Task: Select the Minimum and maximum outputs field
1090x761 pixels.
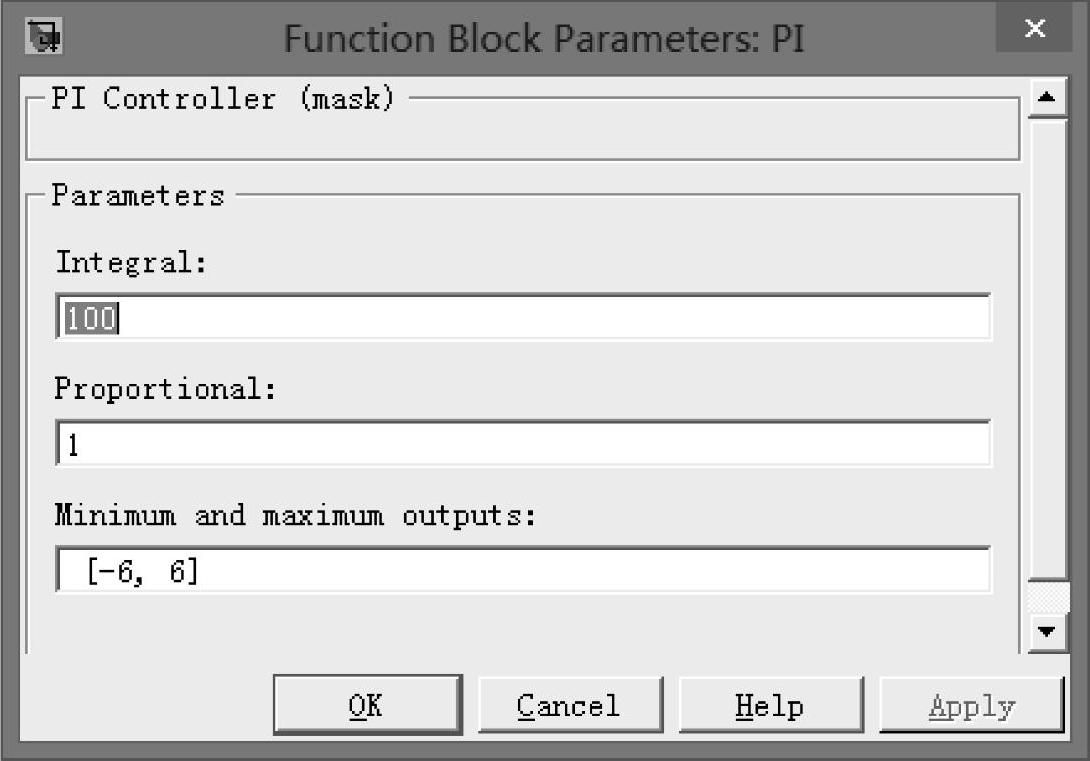Action: [523, 571]
